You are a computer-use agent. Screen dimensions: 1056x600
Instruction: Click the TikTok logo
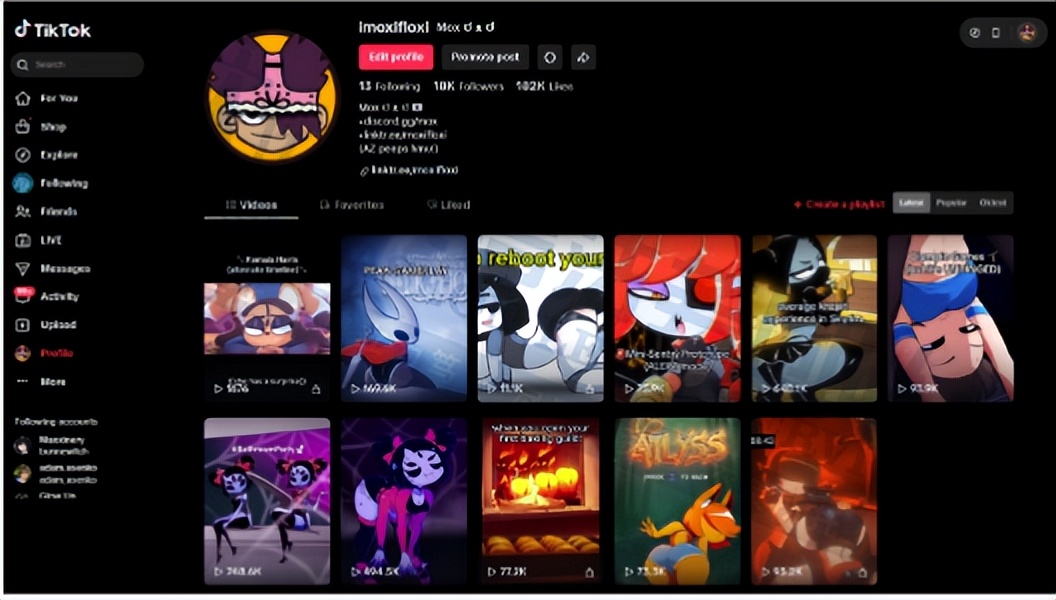pos(53,30)
